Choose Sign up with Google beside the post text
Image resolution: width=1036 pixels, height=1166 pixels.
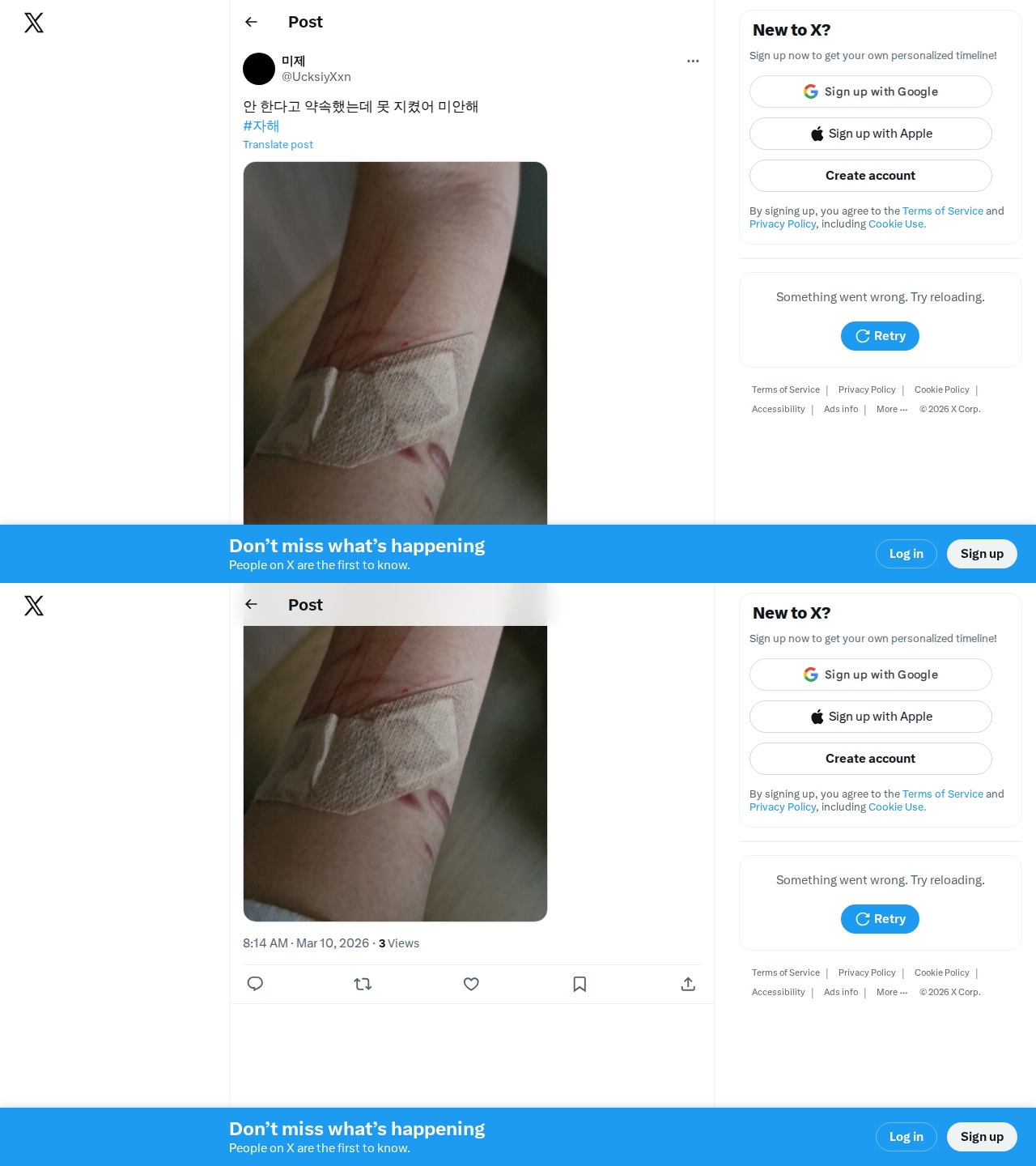point(871,91)
